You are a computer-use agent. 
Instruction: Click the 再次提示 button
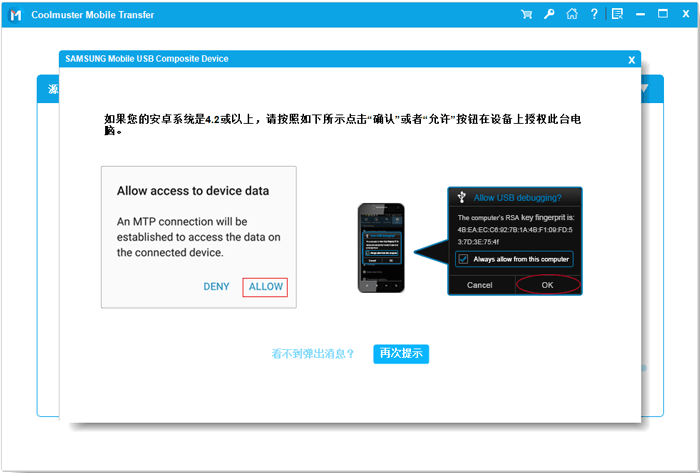(x=401, y=354)
